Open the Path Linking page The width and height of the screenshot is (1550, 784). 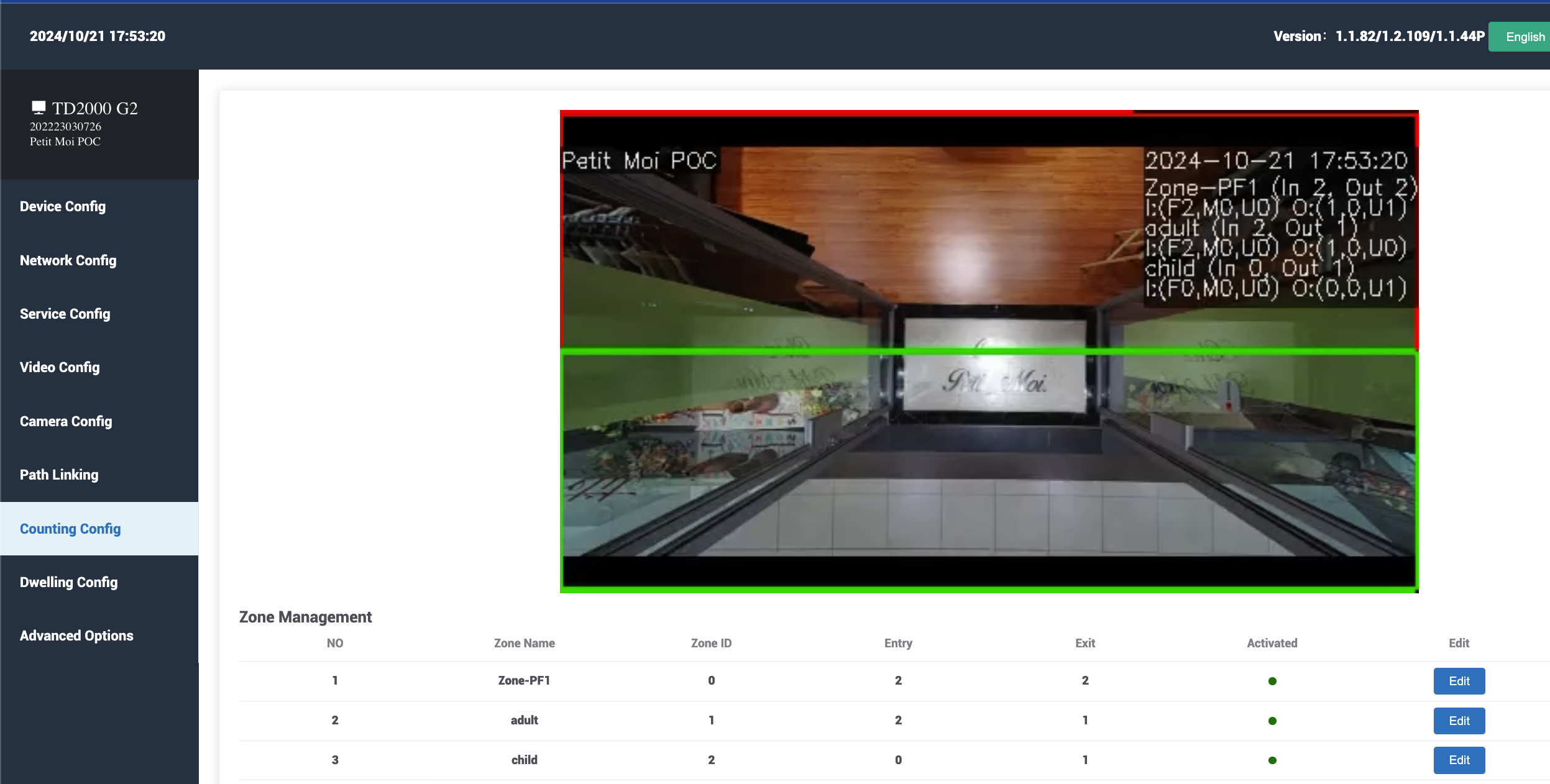(x=59, y=475)
